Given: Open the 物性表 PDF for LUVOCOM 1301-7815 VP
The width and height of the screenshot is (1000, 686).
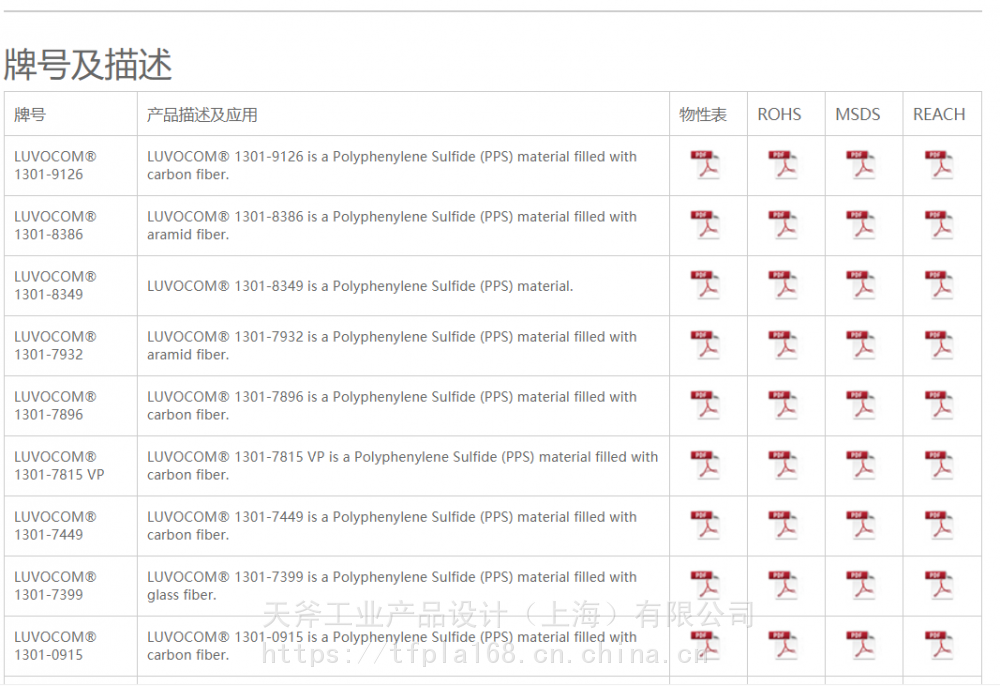Looking at the screenshot, I should click(x=705, y=465).
